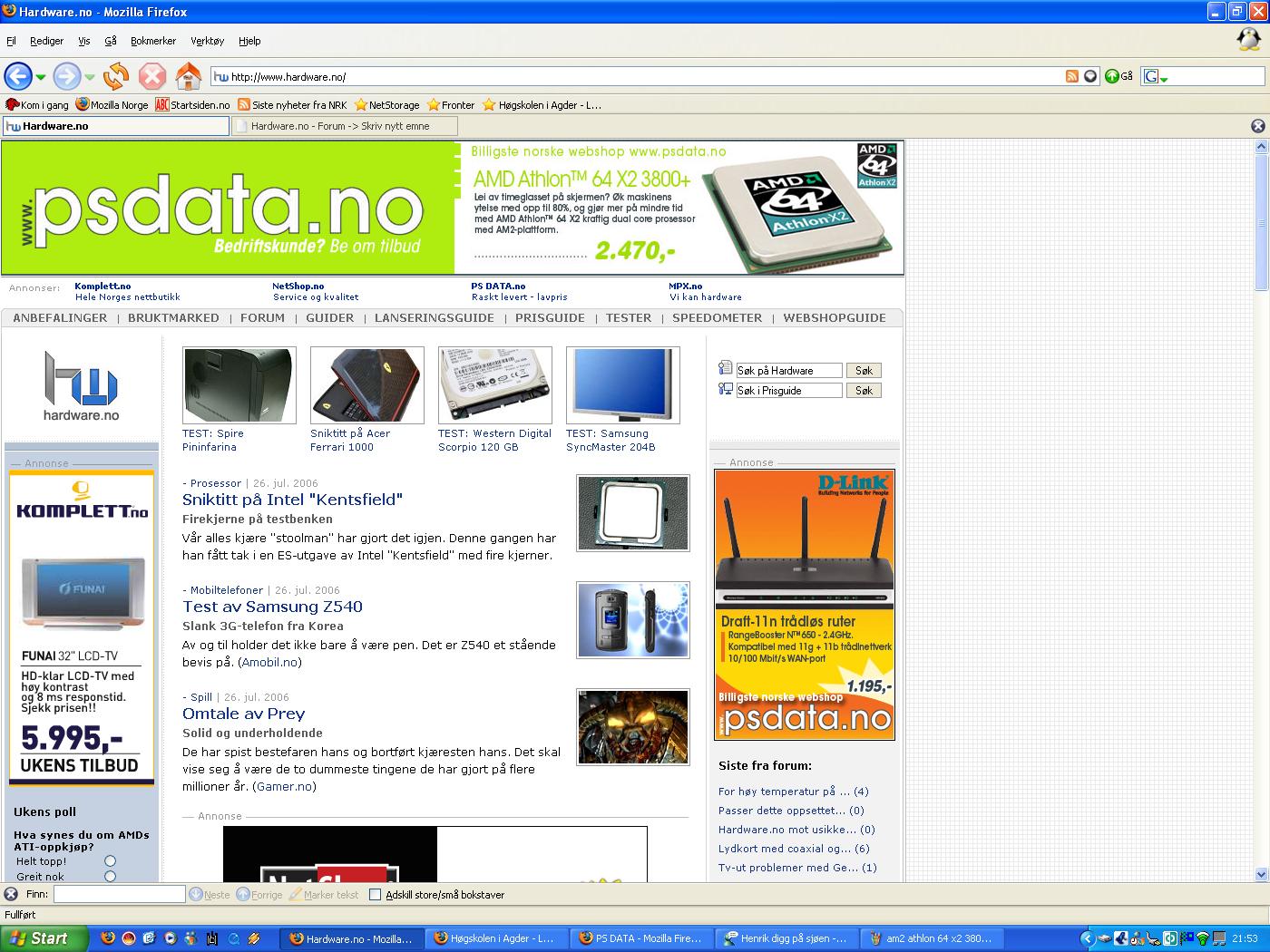
Task: Go forward with the Forward arrow
Action: tap(66, 76)
